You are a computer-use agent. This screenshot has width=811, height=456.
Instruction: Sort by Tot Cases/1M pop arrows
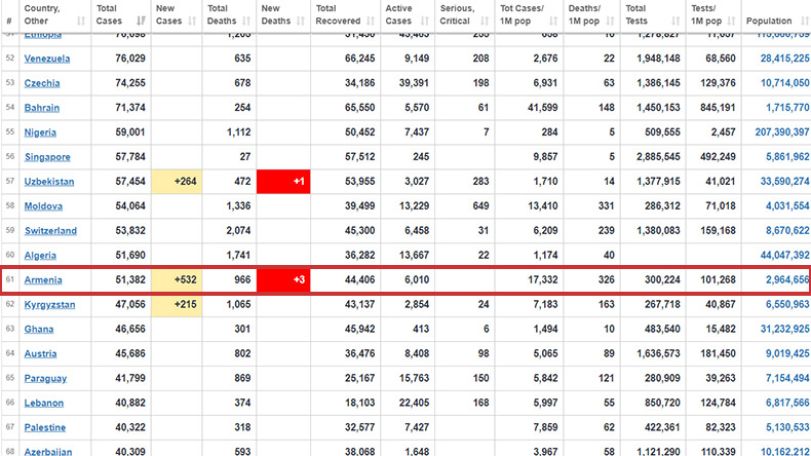point(553,21)
